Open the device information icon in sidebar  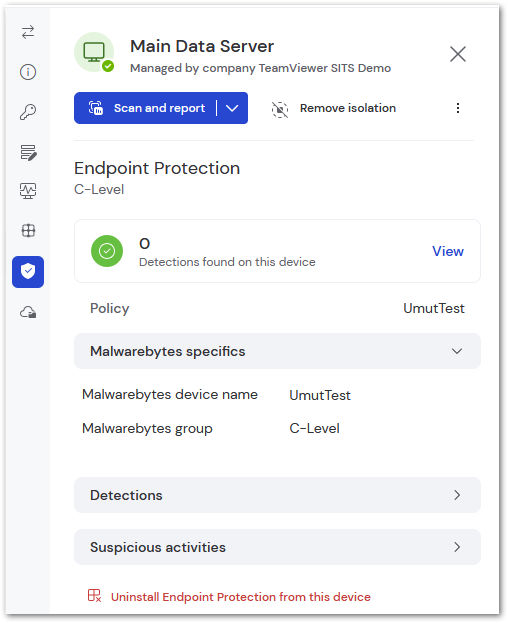pos(28,72)
